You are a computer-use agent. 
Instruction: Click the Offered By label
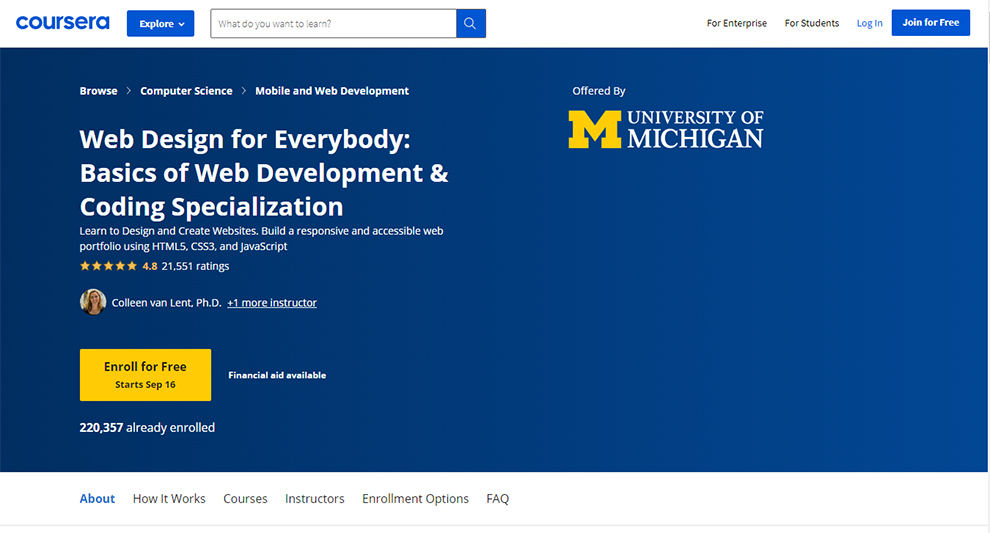(x=599, y=91)
